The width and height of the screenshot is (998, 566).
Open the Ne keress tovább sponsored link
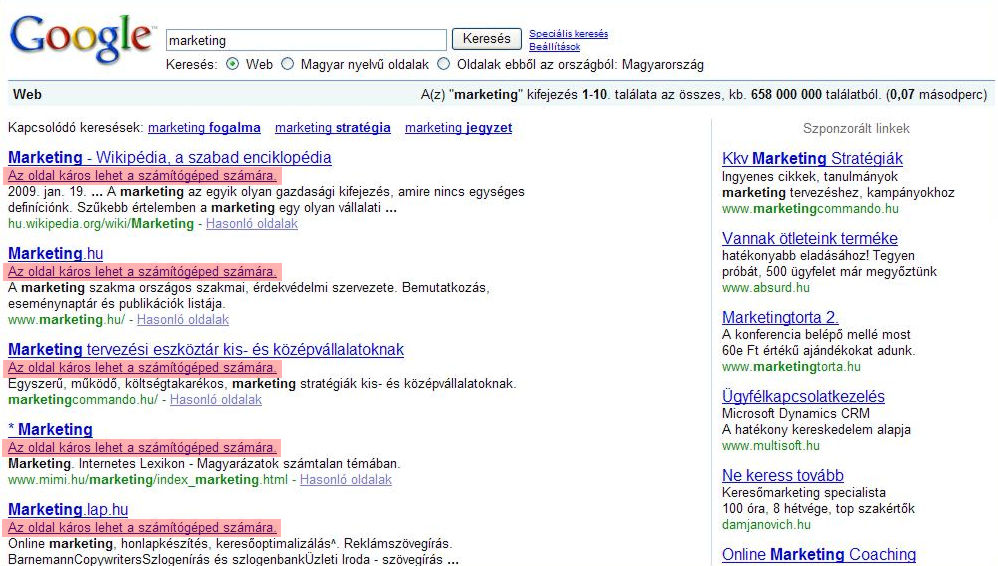pos(783,476)
